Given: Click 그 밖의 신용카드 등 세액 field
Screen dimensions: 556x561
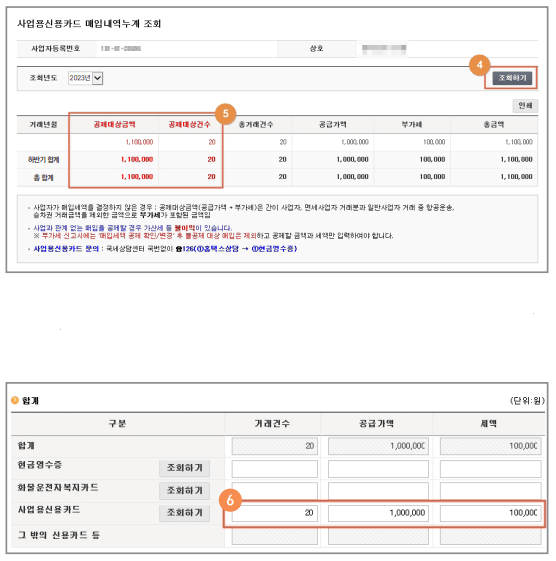Looking at the screenshot, I should point(491,536).
